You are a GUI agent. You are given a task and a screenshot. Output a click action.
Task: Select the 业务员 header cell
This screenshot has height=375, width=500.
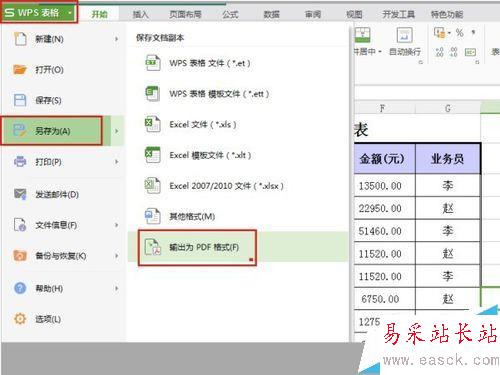[x=448, y=159]
